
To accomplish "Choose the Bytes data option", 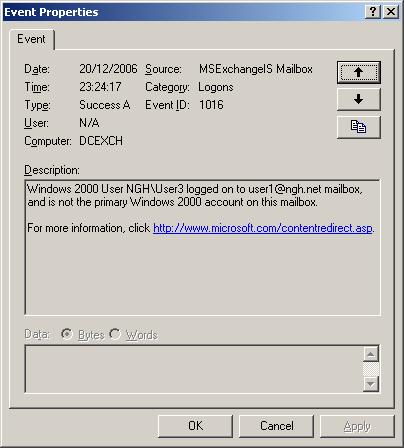I will 67,334.
